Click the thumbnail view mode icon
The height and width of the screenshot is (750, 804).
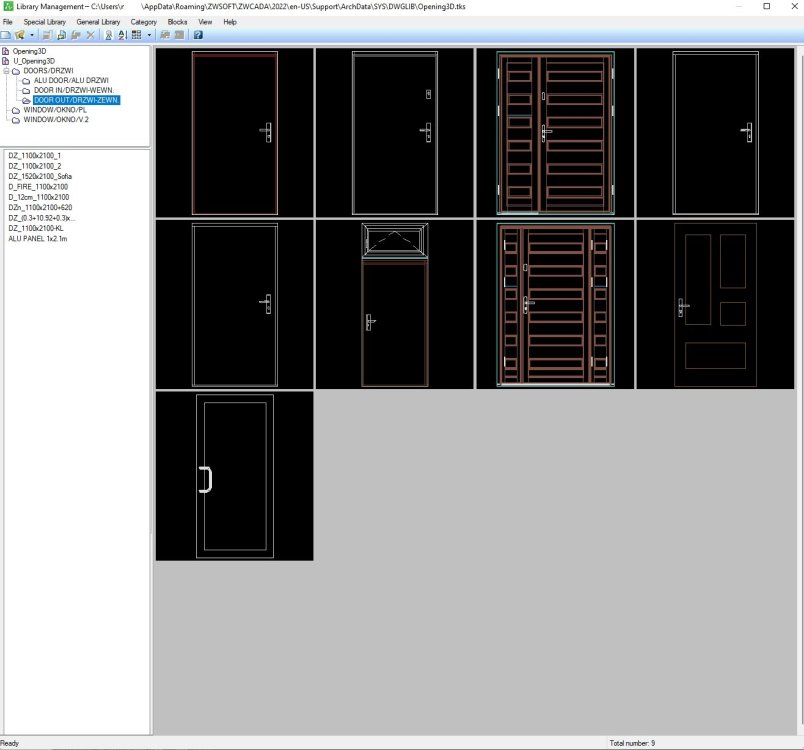pos(137,35)
